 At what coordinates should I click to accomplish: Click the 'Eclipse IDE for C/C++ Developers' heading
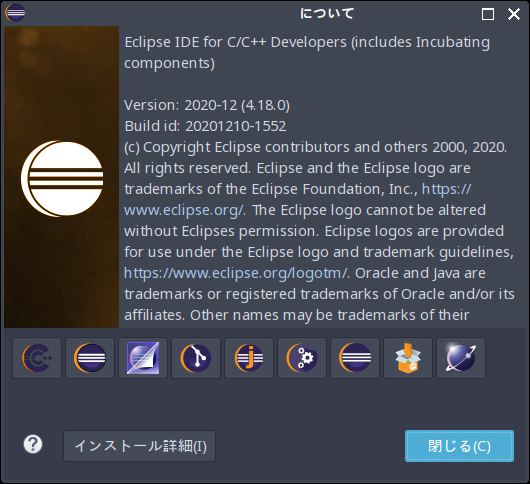coord(236,43)
